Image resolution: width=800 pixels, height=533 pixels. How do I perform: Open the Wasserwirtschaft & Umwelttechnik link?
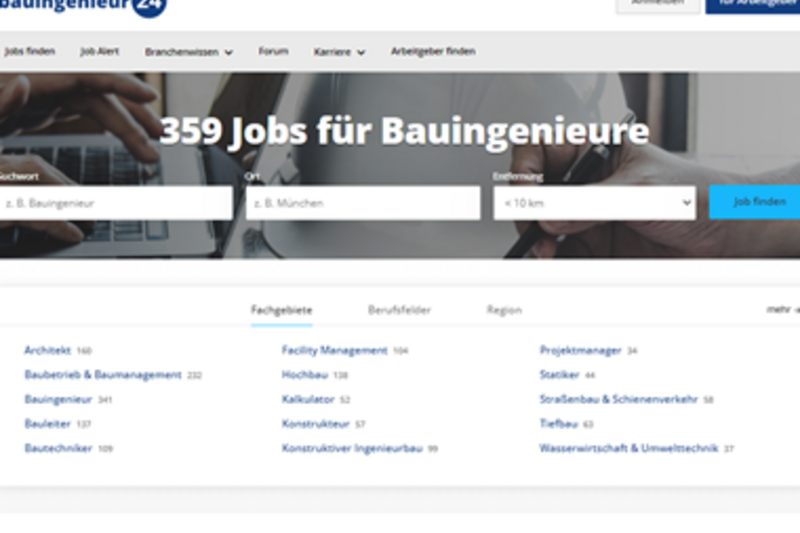tap(628, 449)
